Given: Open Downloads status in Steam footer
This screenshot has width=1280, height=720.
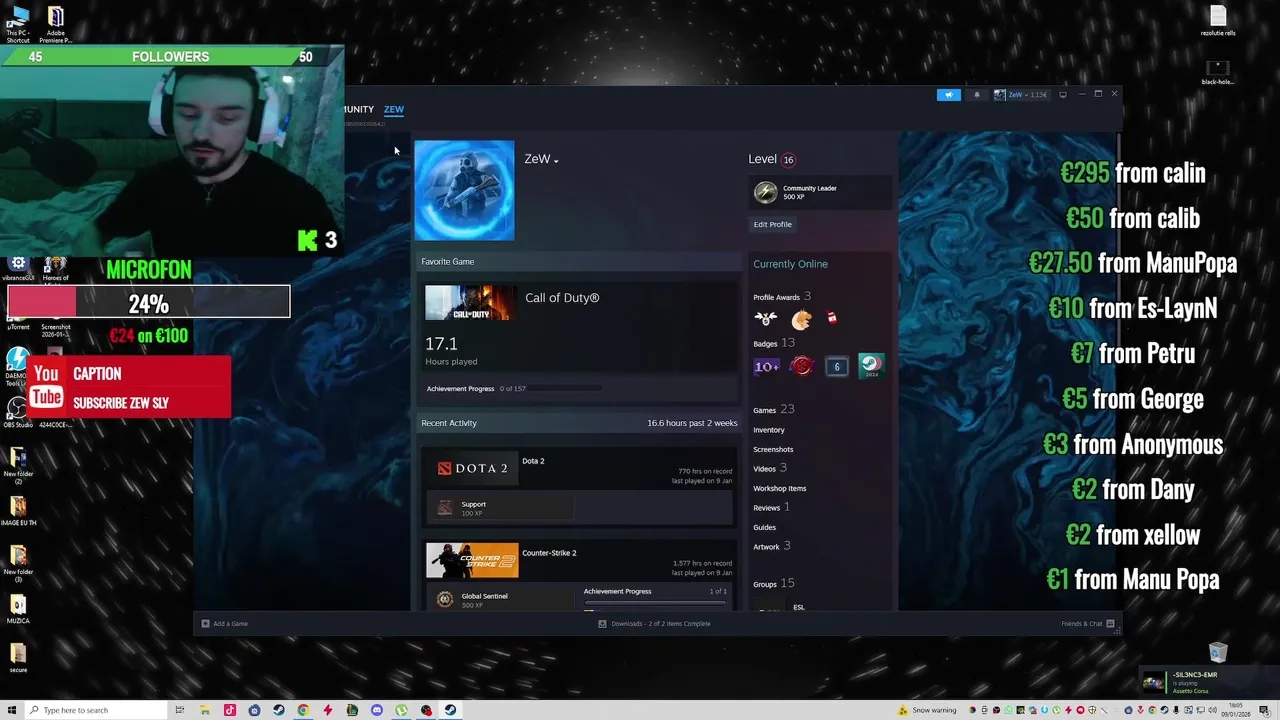Looking at the screenshot, I should [655, 624].
